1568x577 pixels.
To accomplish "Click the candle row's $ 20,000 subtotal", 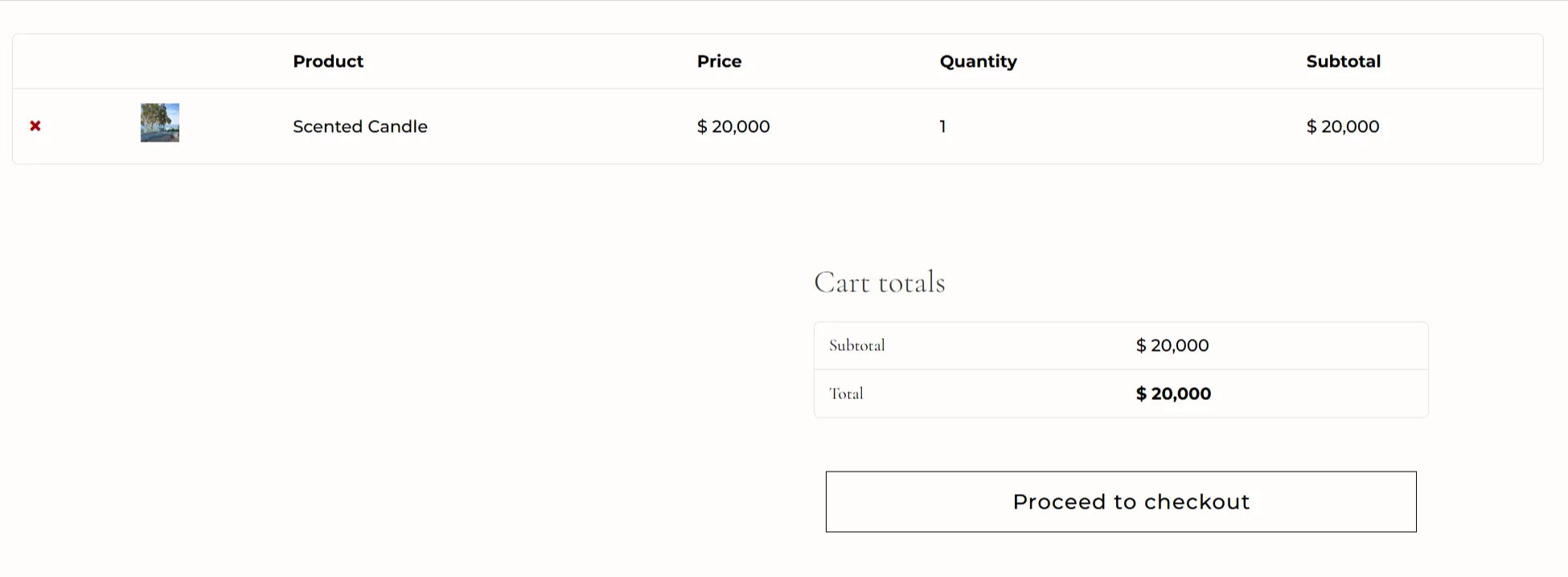I will pos(1343,126).
